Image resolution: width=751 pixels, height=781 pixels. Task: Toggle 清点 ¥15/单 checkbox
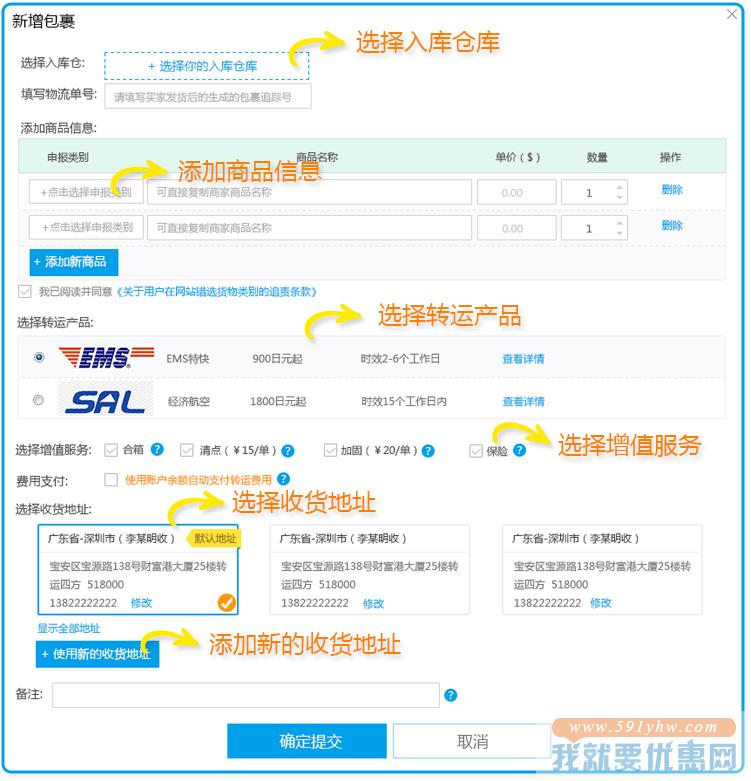tap(187, 450)
